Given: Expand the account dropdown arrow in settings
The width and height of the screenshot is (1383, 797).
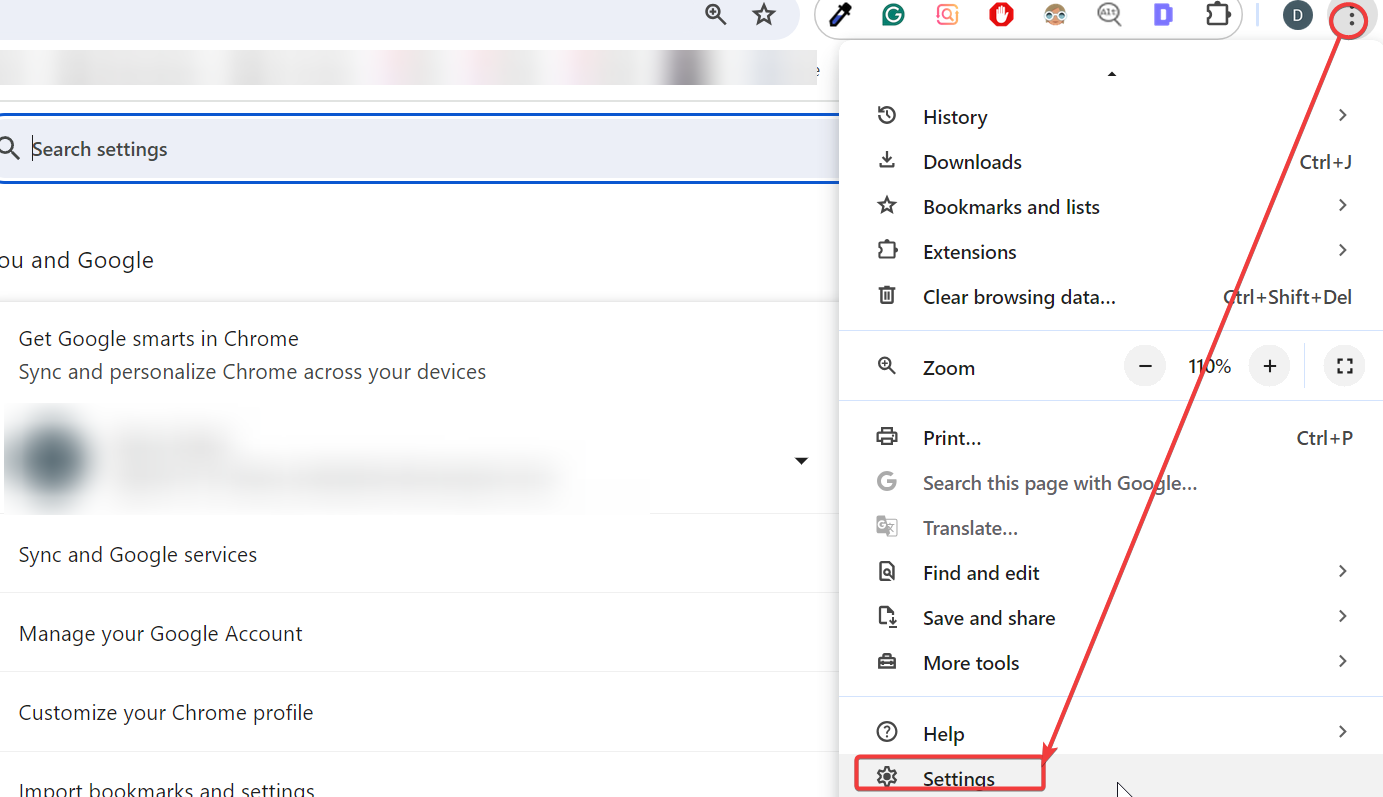Looking at the screenshot, I should click(x=801, y=461).
